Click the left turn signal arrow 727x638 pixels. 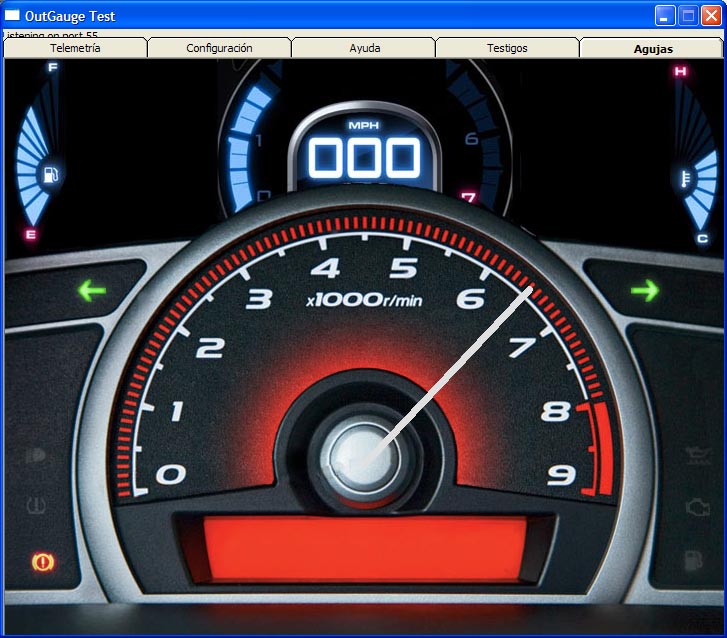point(92,291)
